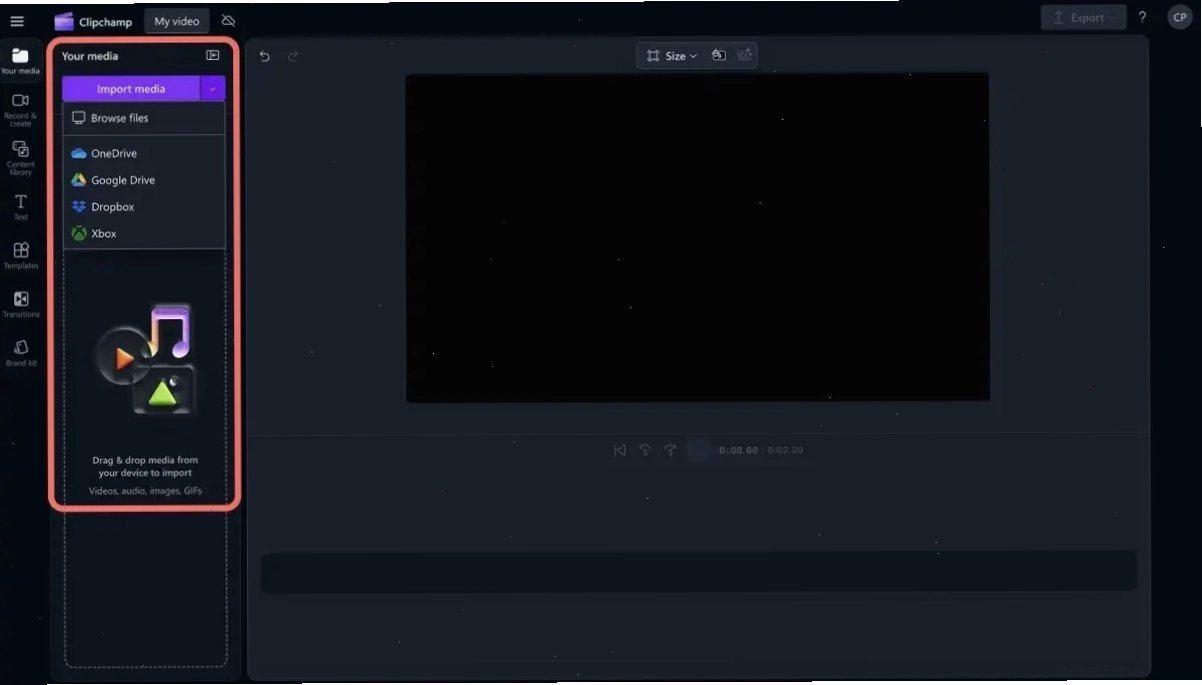
Task: Click the Redo arrow
Action: [x=293, y=56]
